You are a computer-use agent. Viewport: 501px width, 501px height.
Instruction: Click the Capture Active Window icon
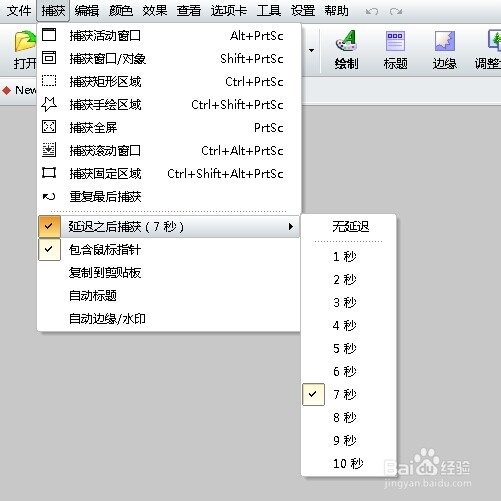49,35
